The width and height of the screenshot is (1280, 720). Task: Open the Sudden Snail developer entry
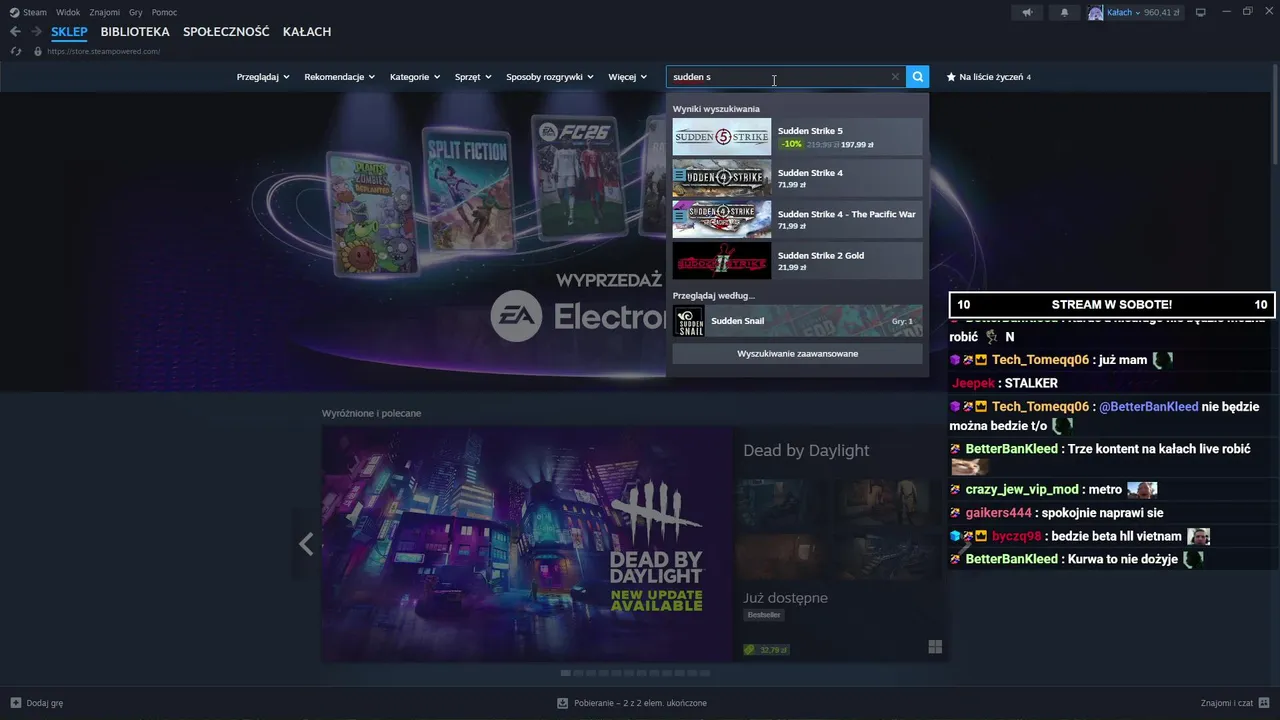797,321
